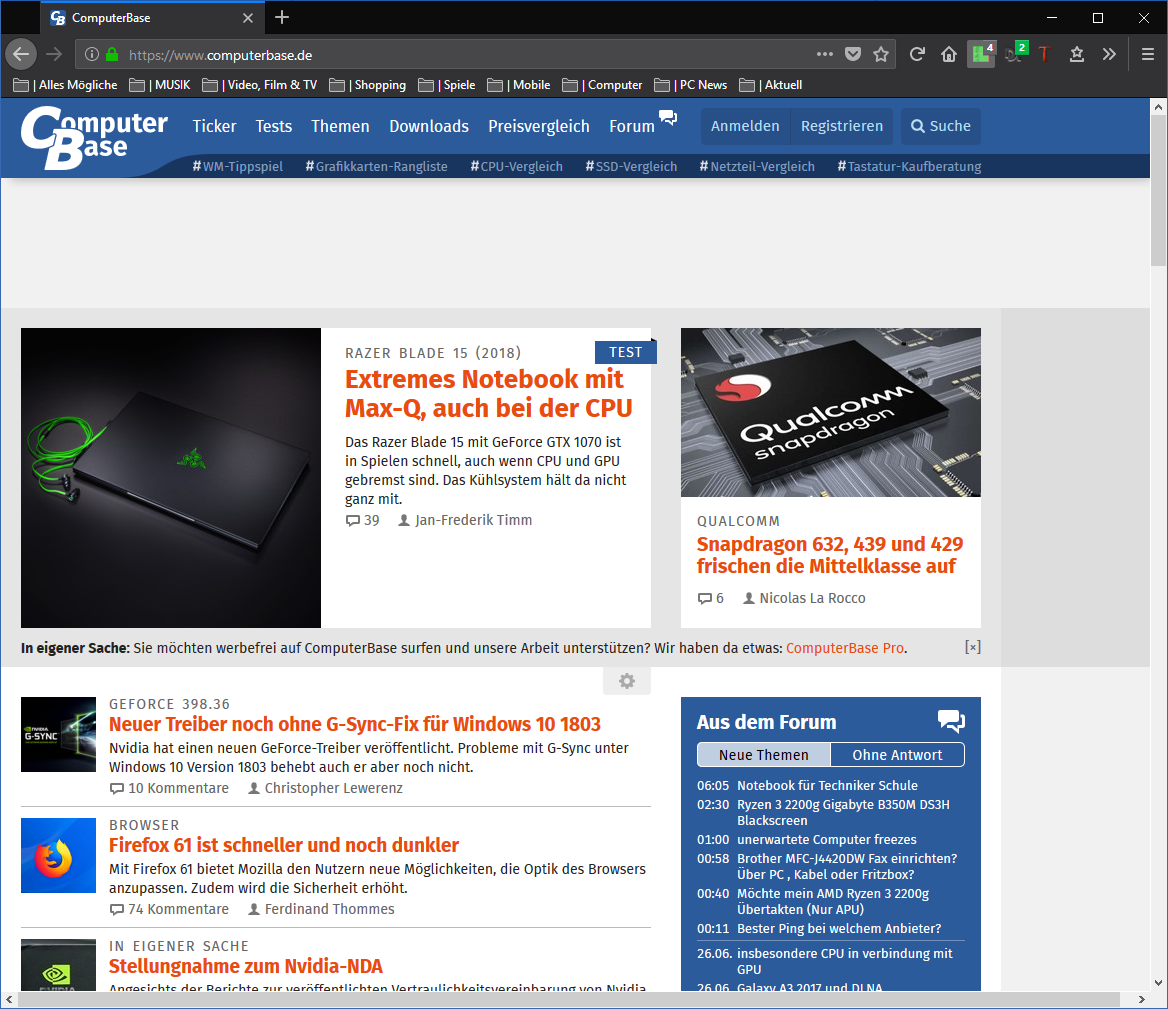
Task: Open Shopping bookmarks folder
Action: click(368, 85)
